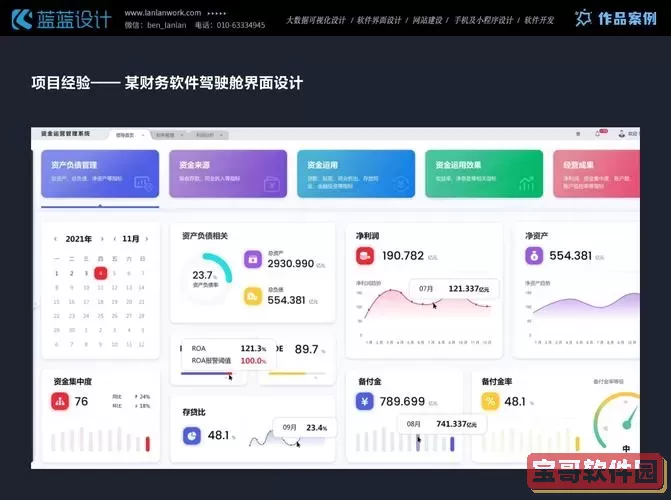Click the yellow progress bar under 89.7
Screen dimensions: 671x500
tap(295, 373)
